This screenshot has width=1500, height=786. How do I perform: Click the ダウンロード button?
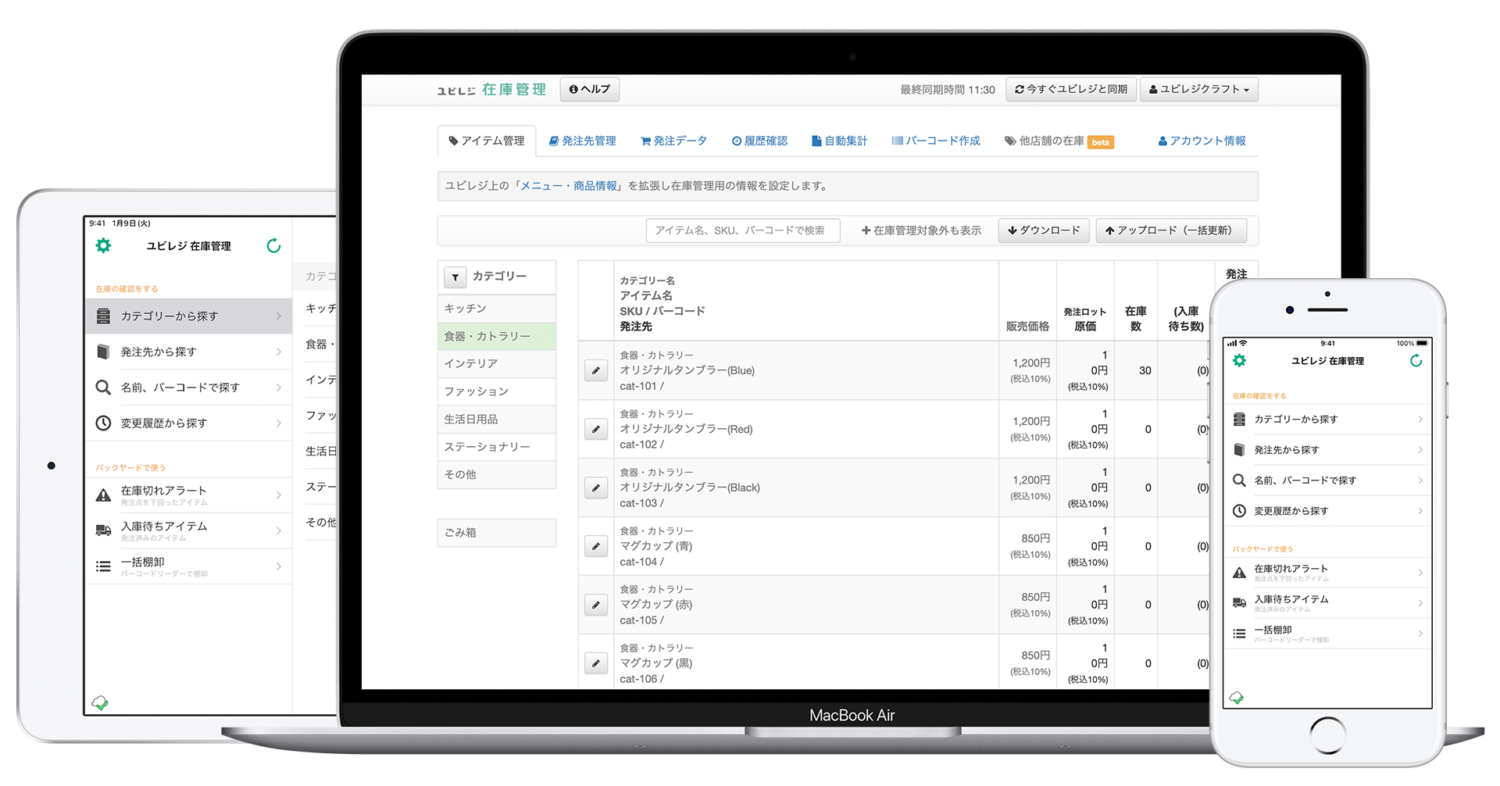coord(1044,231)
